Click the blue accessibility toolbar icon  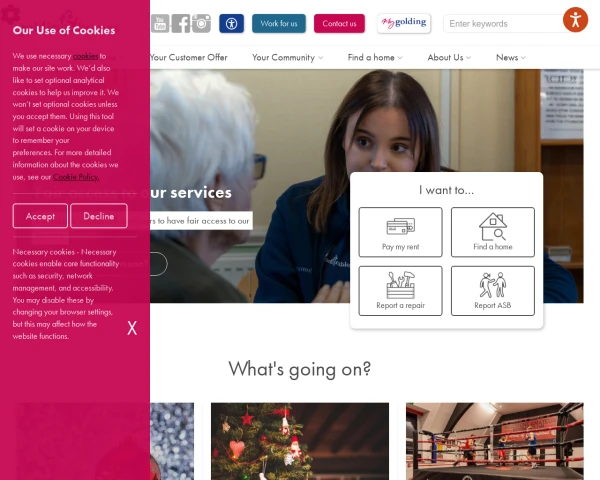[x=231, y=24]
